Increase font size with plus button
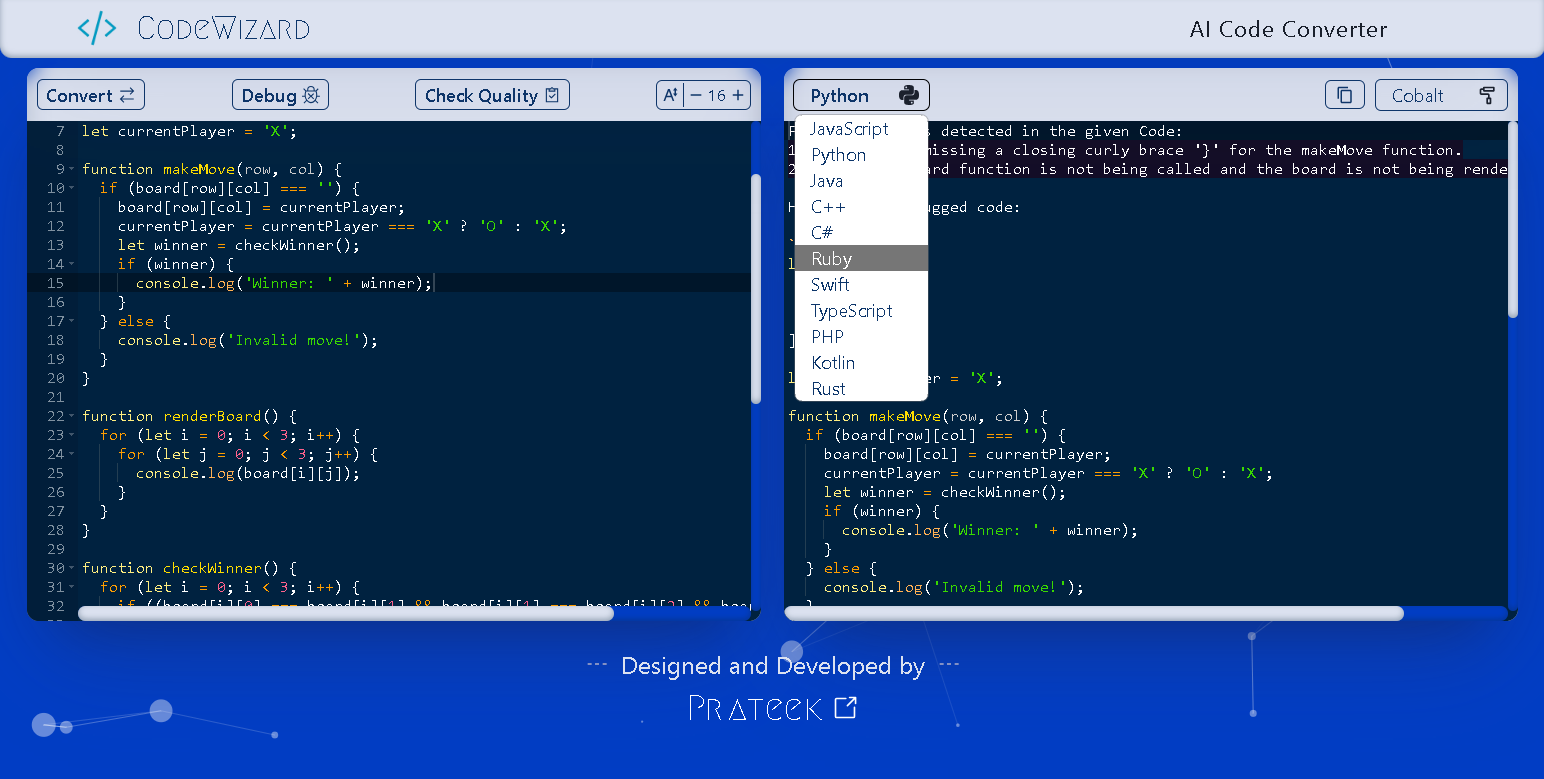 coord(738,95)
